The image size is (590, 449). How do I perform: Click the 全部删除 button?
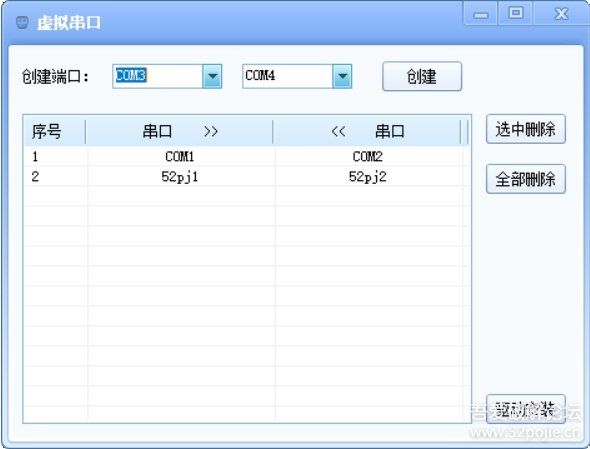[x=526, y=179]
